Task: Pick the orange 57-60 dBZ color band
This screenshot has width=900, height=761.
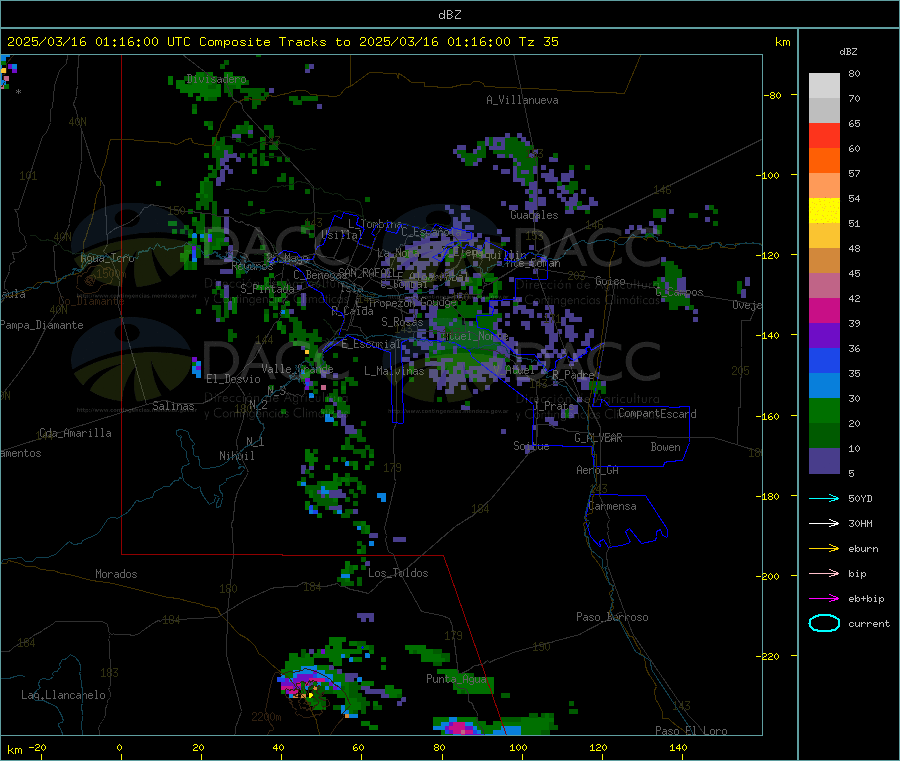Action: [x=824, y=161]
